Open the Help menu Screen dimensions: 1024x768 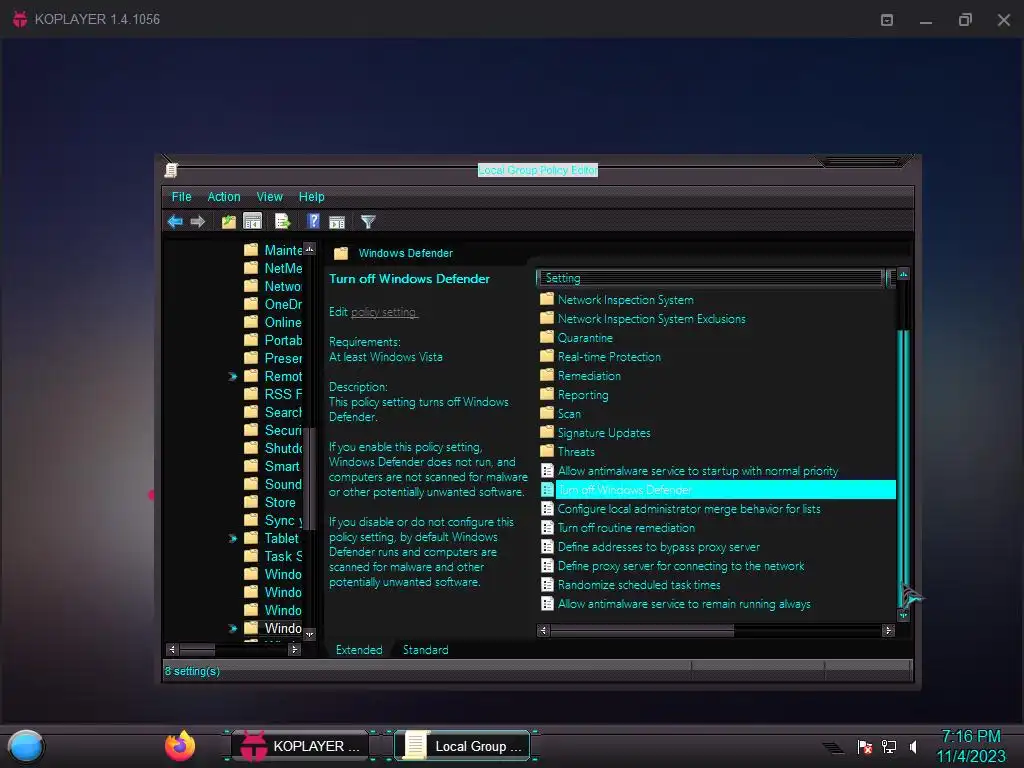pos(312,197)
